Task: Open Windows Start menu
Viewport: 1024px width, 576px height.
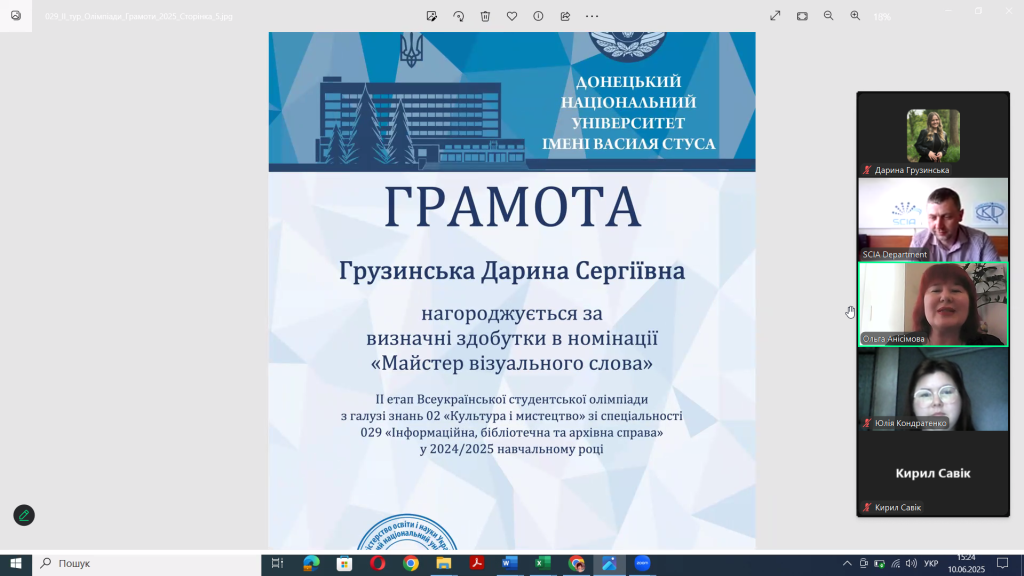Action: click(16, 564)
